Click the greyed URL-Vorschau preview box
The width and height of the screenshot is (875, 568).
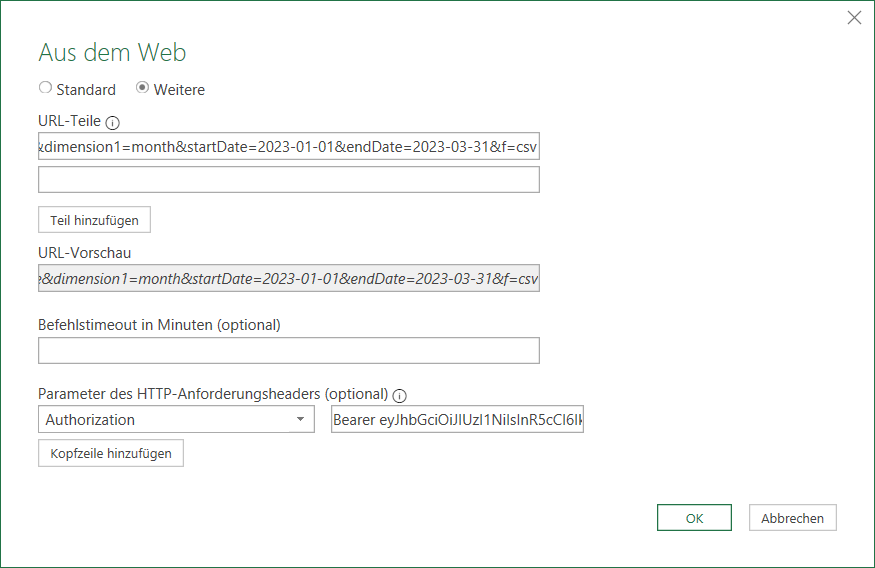[288, 278]
